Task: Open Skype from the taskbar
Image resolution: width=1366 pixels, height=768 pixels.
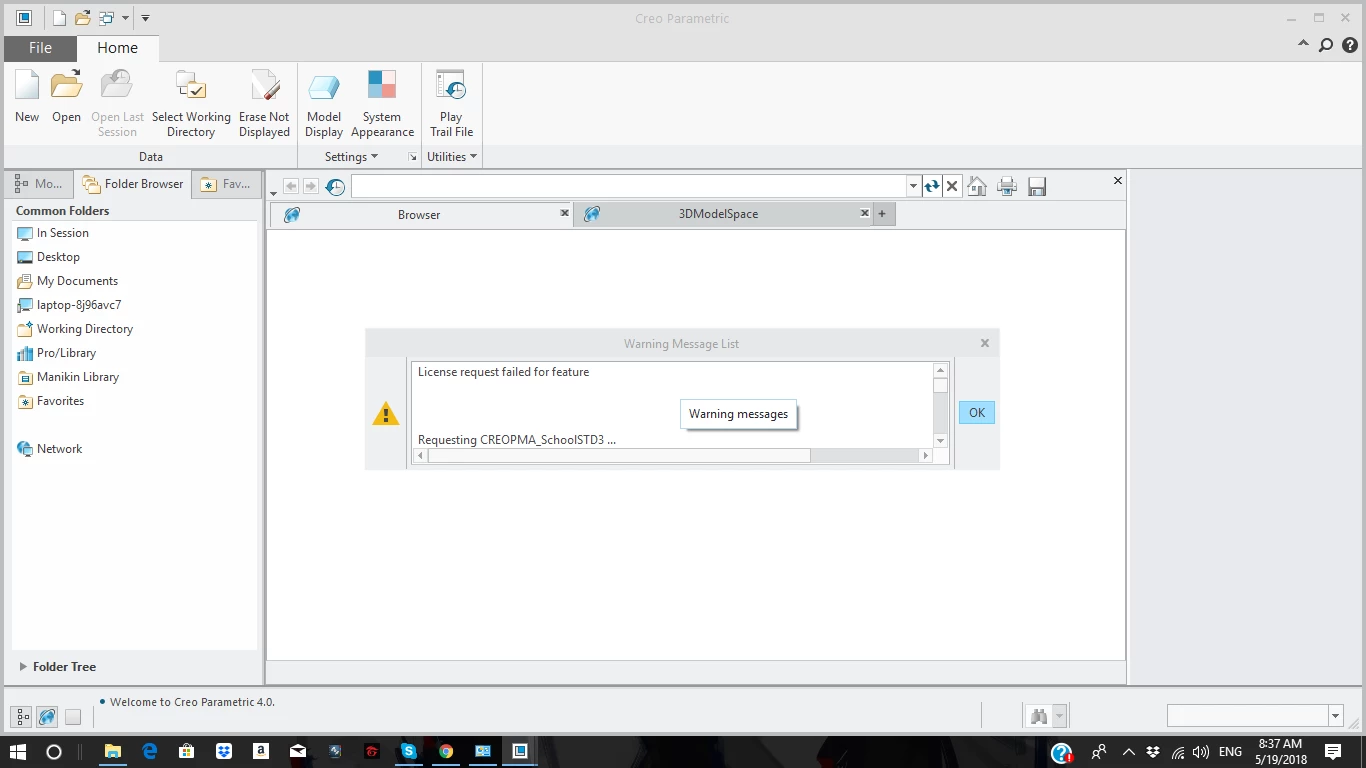Action: [409, 751]
